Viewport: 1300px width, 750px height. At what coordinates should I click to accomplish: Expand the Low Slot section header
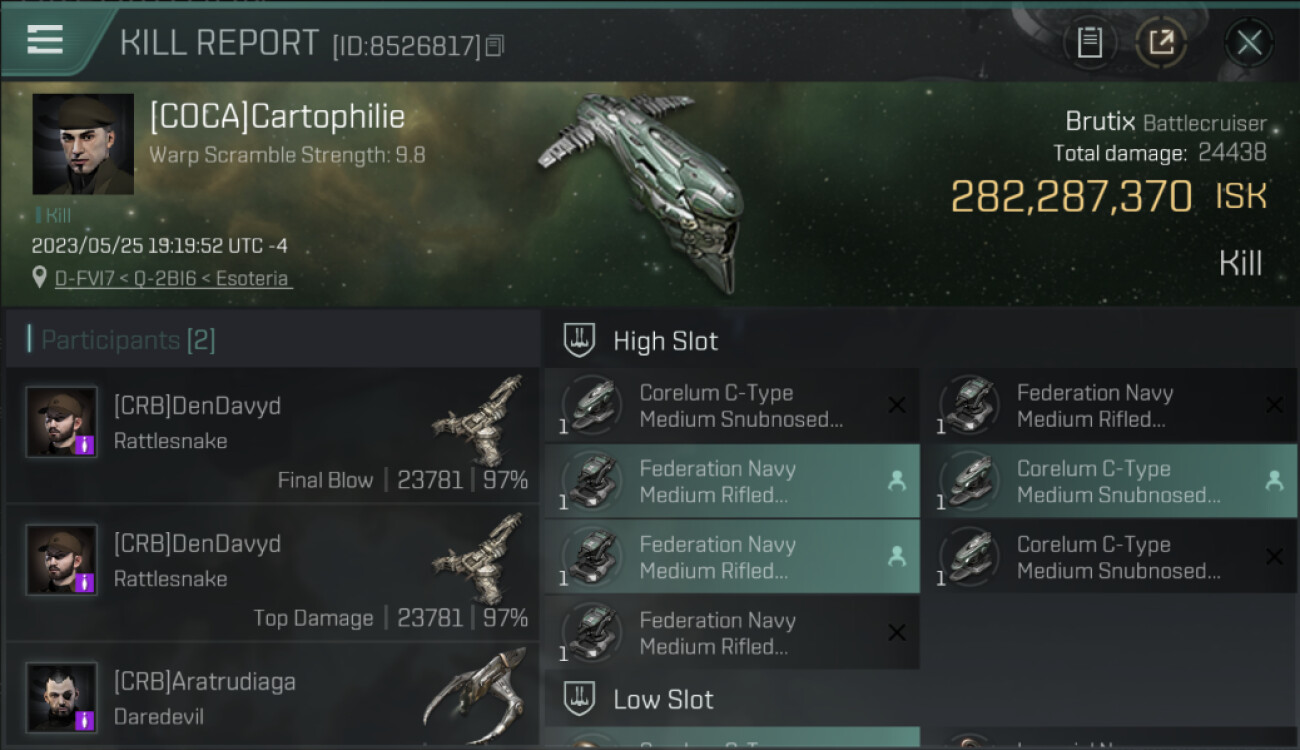(x=663, y=699)
